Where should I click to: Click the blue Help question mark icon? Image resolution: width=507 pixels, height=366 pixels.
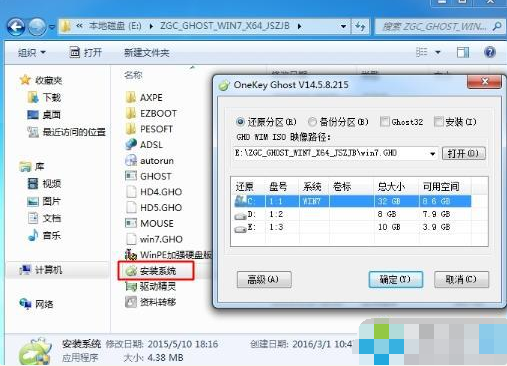click(x=490, y=52)
